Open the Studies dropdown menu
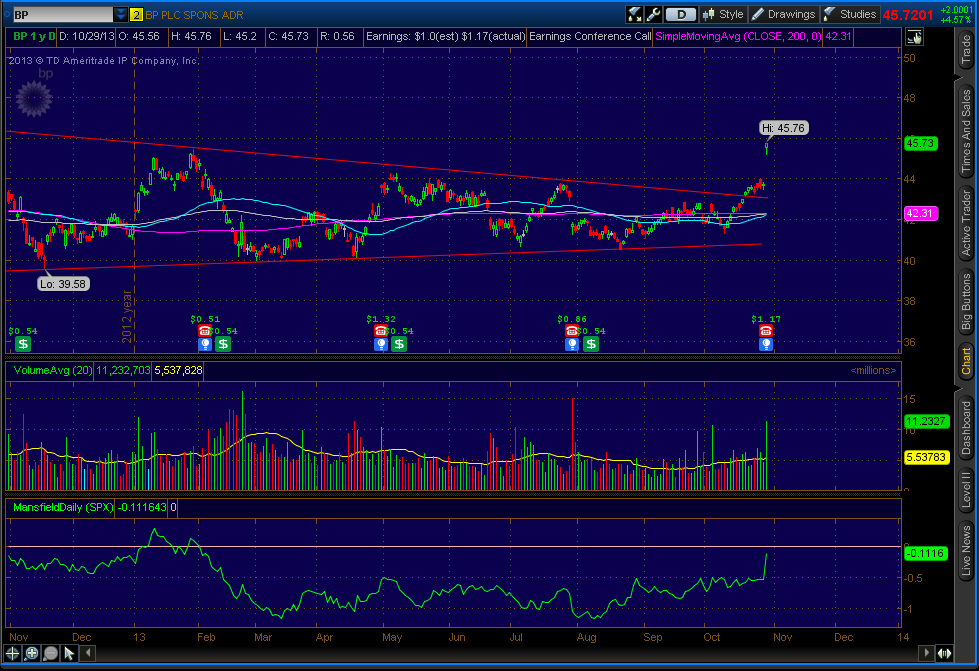Screen dimensions: 979x671 tap(850, 14)
